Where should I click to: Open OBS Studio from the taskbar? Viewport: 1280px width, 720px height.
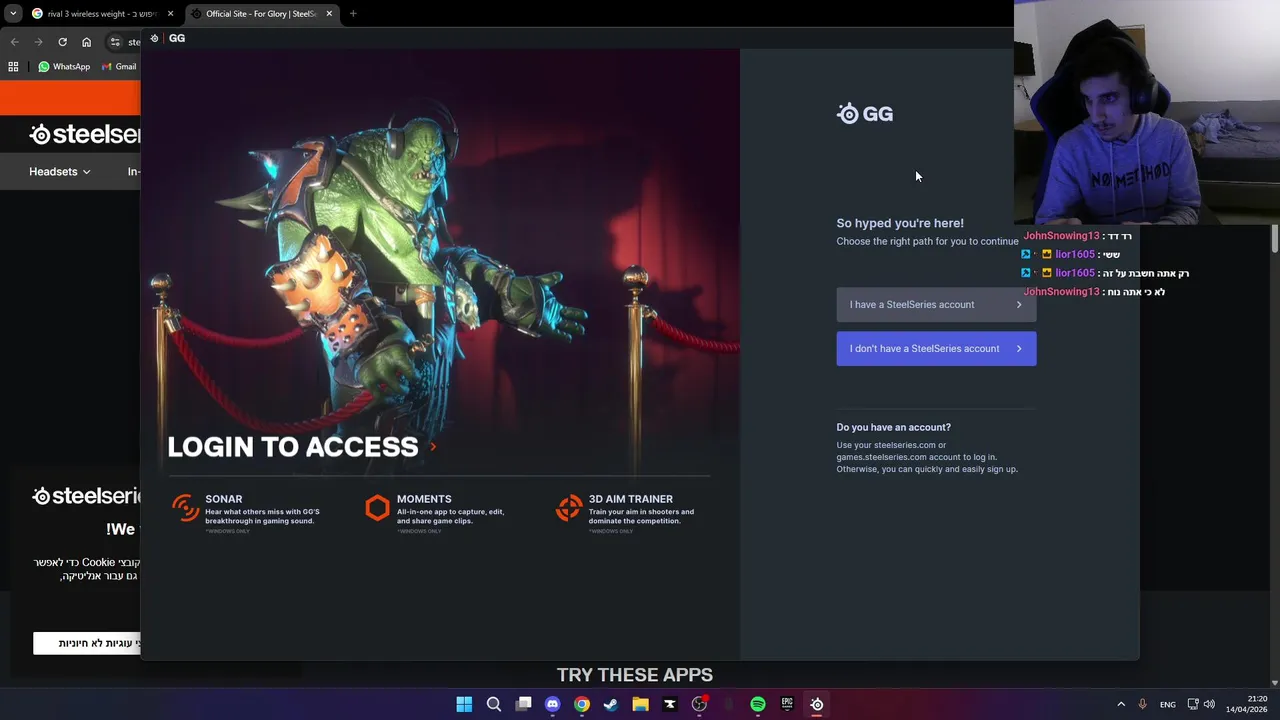pos(699,704)
